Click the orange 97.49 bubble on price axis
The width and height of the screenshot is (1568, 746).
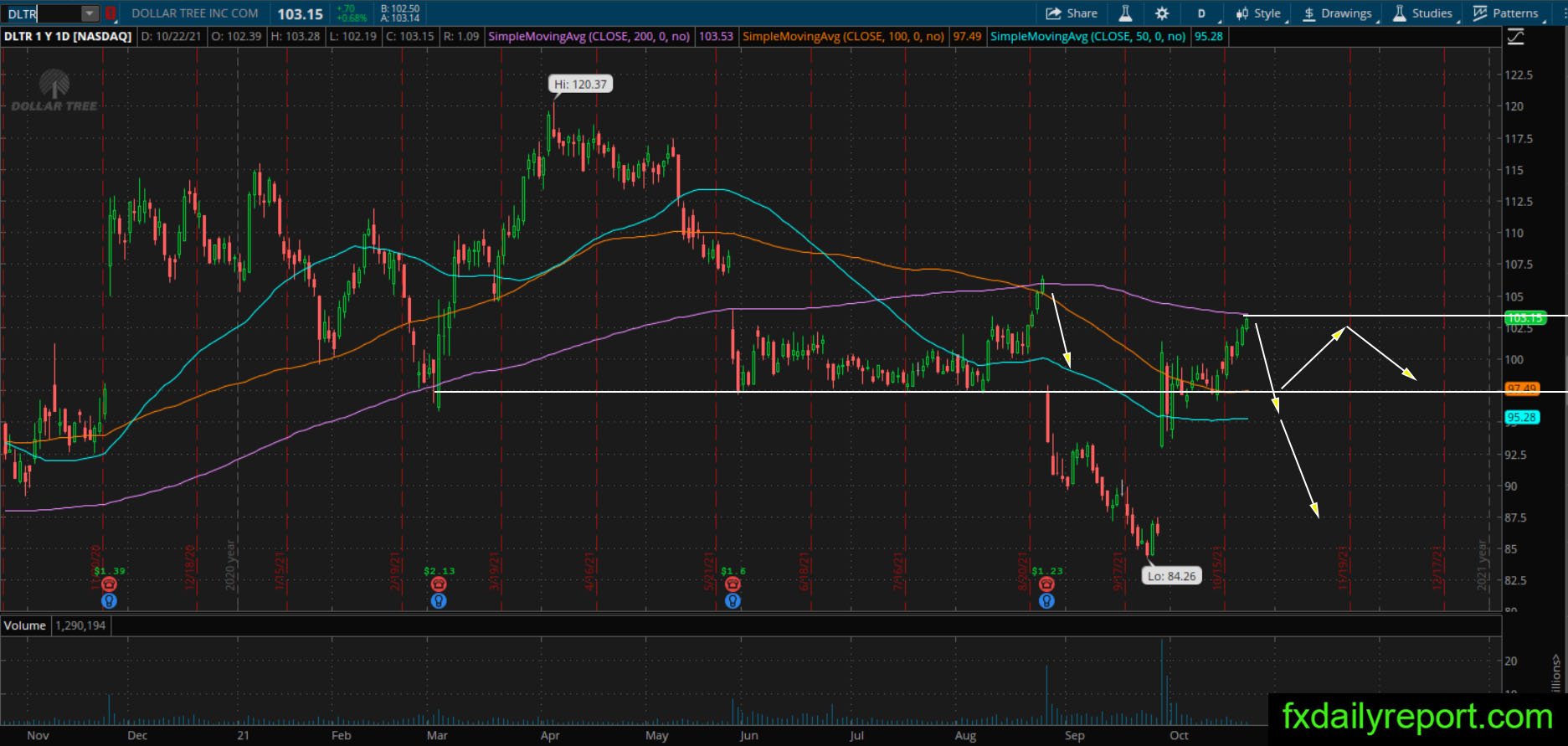point(1522,388)
